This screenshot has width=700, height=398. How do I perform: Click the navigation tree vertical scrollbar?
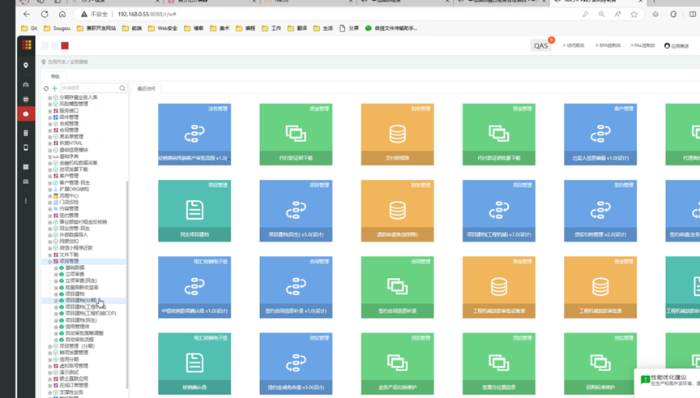tap(127, 286)
